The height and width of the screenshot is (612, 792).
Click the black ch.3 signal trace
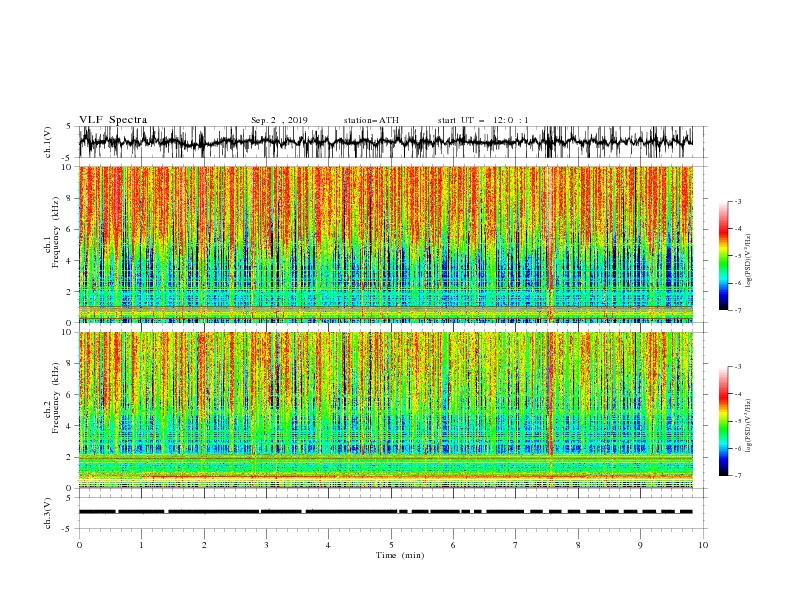386,512
